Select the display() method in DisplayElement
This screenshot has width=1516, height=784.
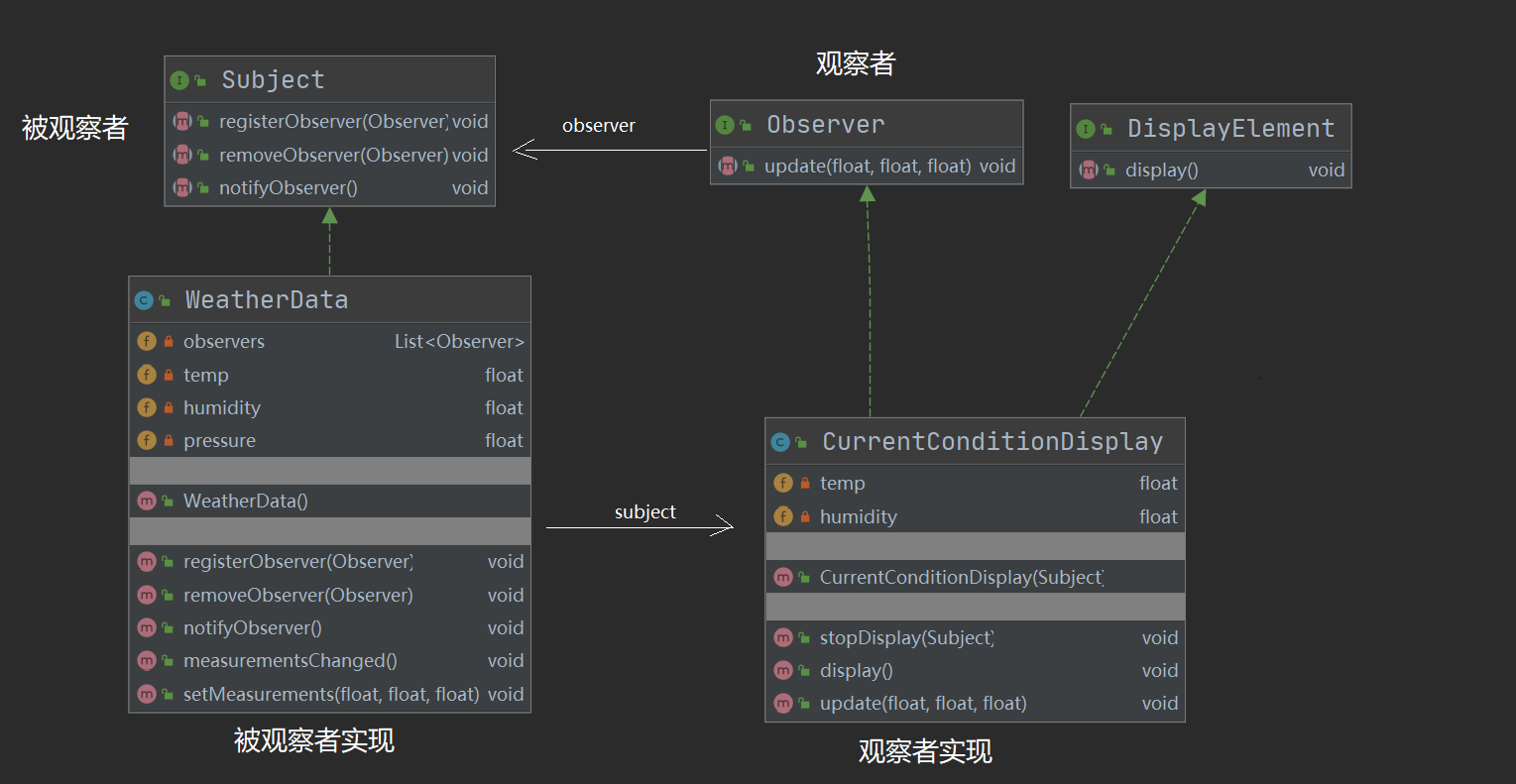click(1161, 170)
